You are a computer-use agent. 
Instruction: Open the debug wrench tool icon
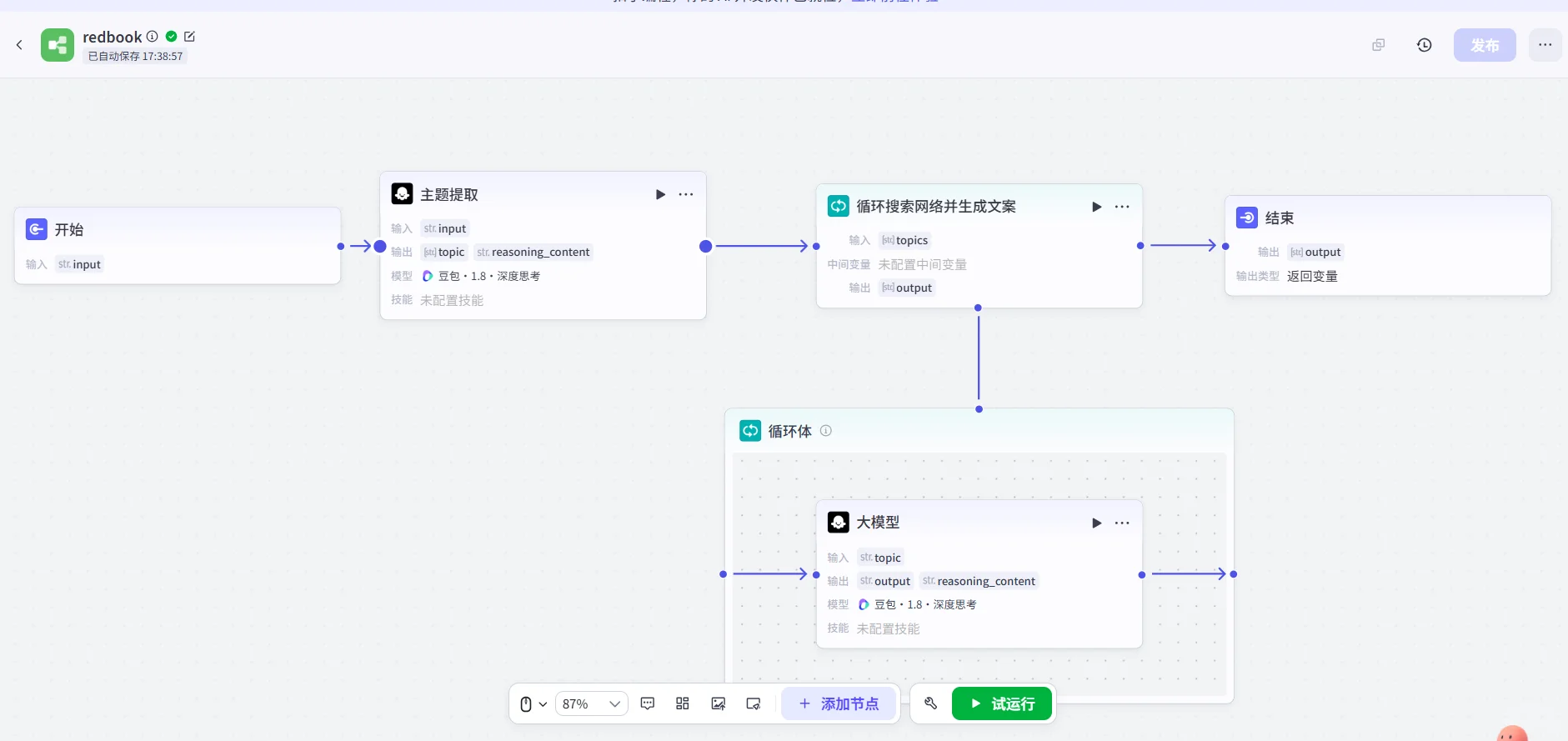[931, 703]
